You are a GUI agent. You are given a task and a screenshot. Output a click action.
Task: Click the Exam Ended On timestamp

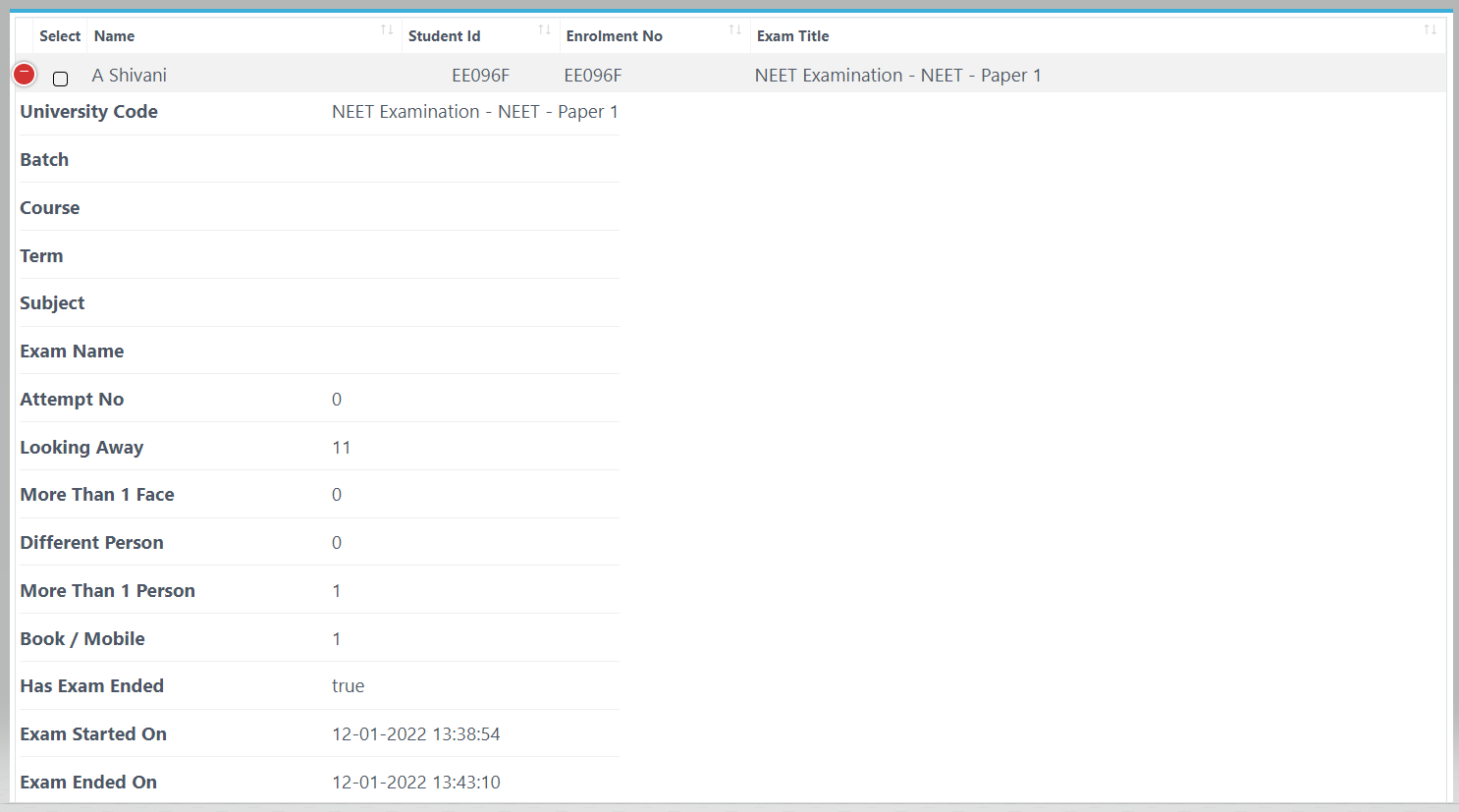415,783
